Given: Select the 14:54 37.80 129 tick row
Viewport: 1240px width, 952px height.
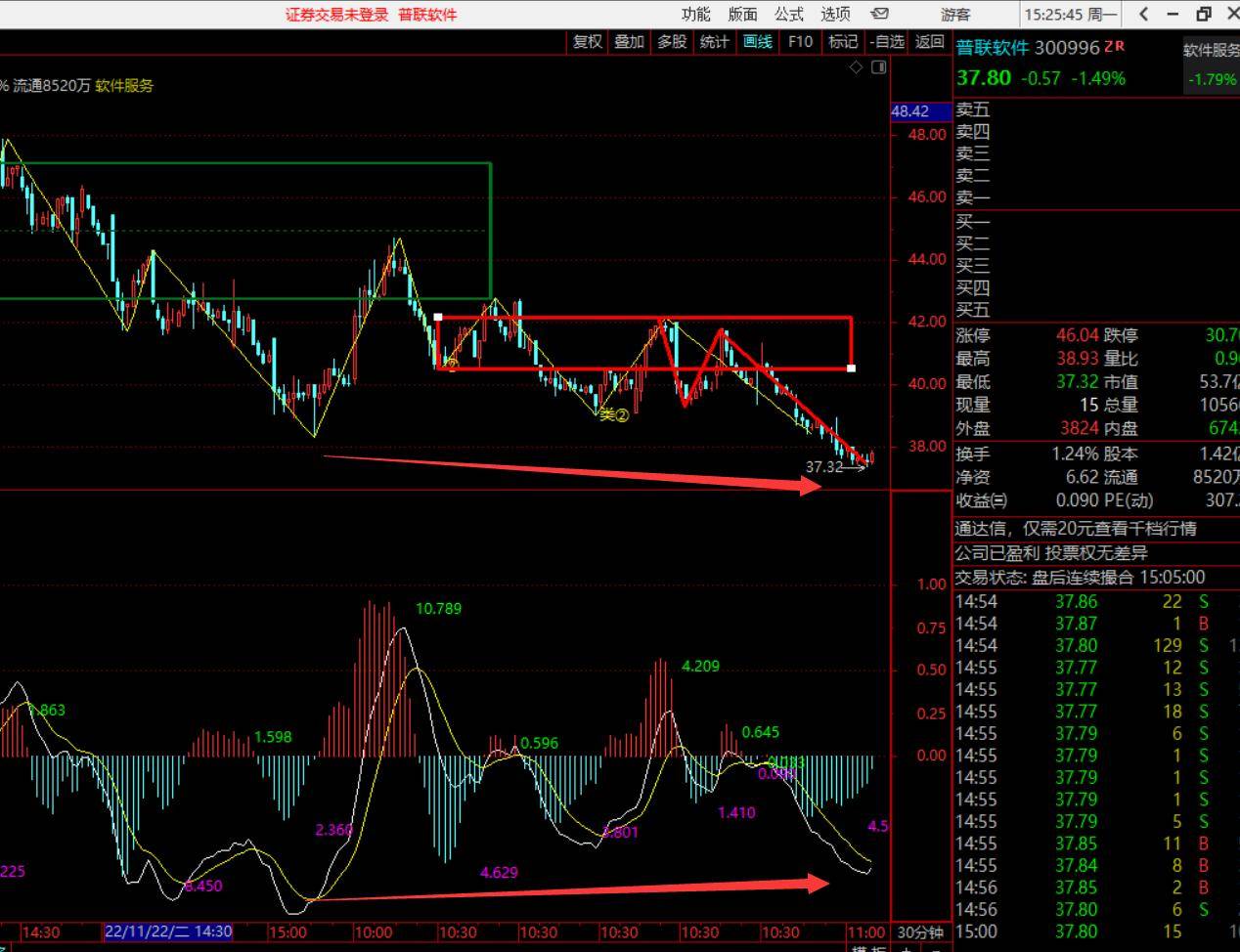Looking at the screenshot, I should coord(1097,645).
